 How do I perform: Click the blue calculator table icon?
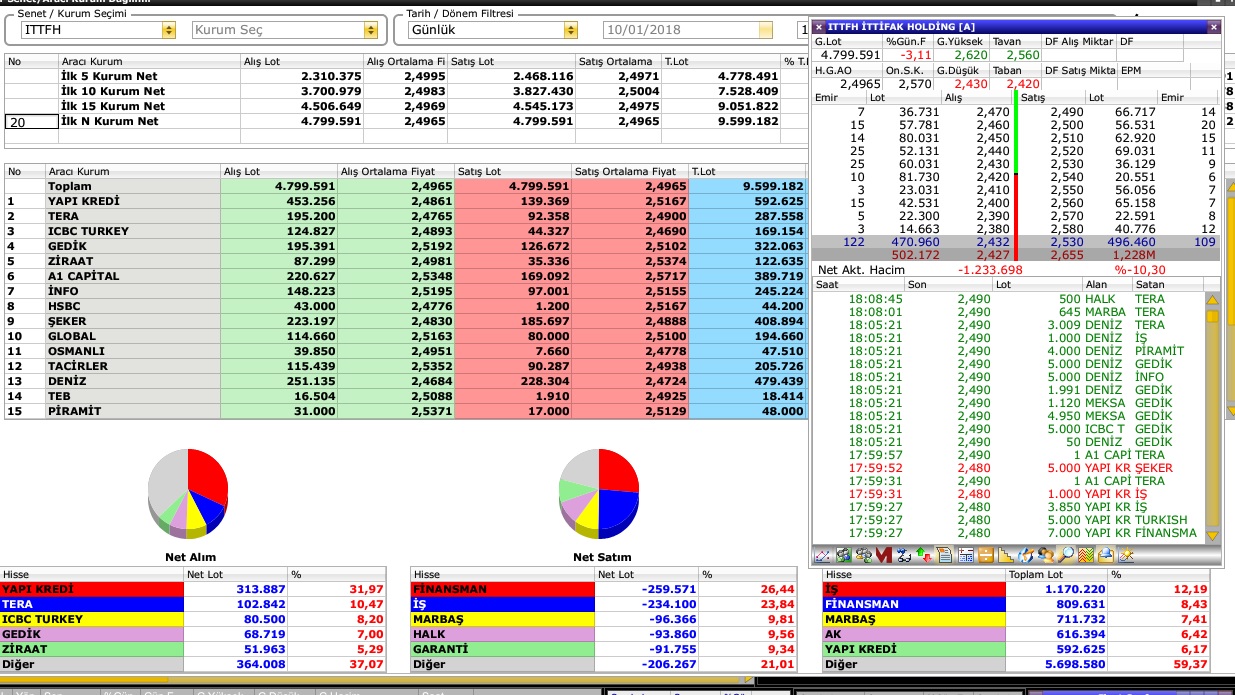coord(966,555)
